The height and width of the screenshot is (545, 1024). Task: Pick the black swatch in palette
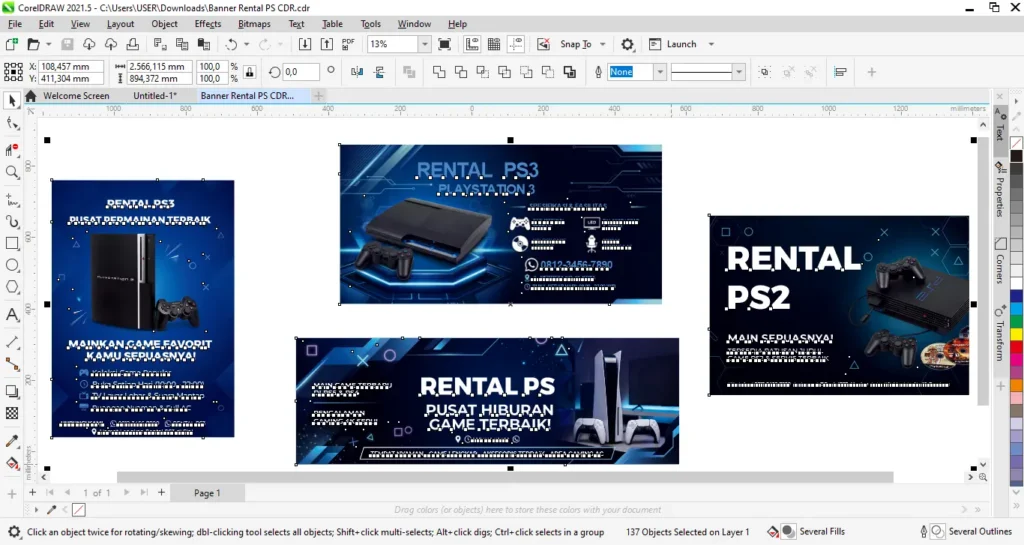1016,156
